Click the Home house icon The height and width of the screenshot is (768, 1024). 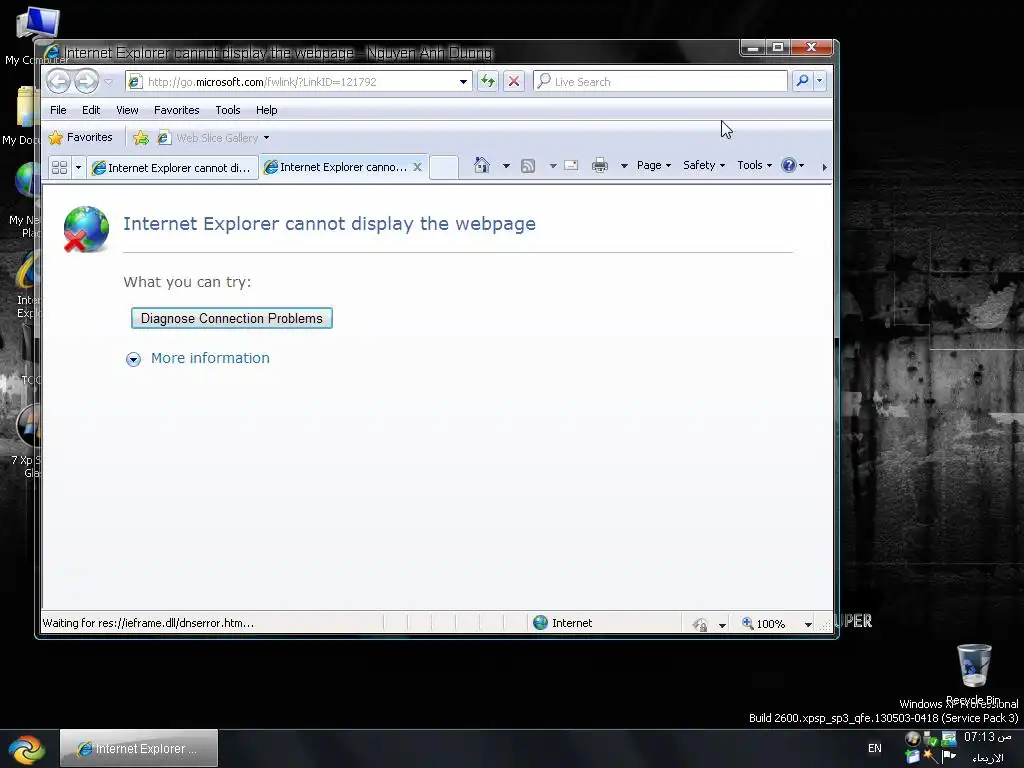(482, 165)
